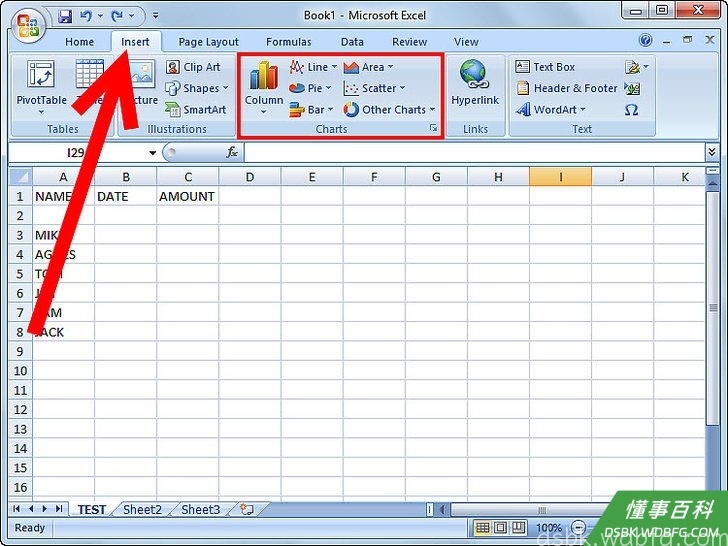The image size is (728, 546).
Task: Open Area chart options
Action: coord(369,67)
